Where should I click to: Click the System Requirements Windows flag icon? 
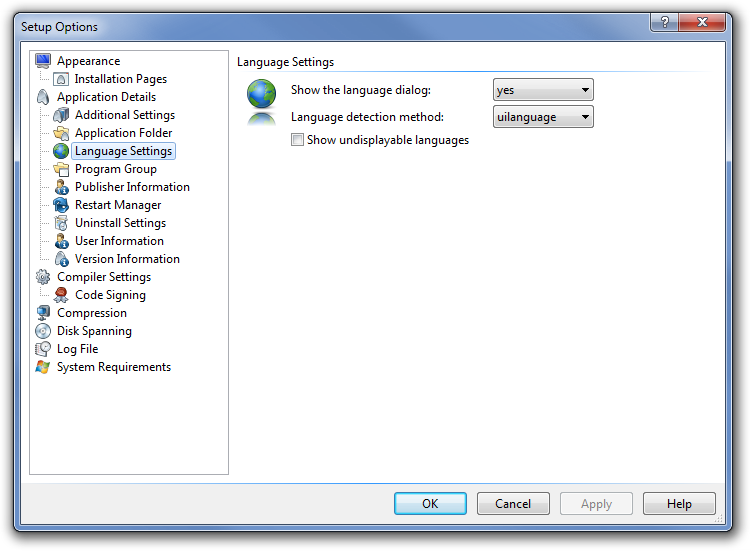[43, 367]
